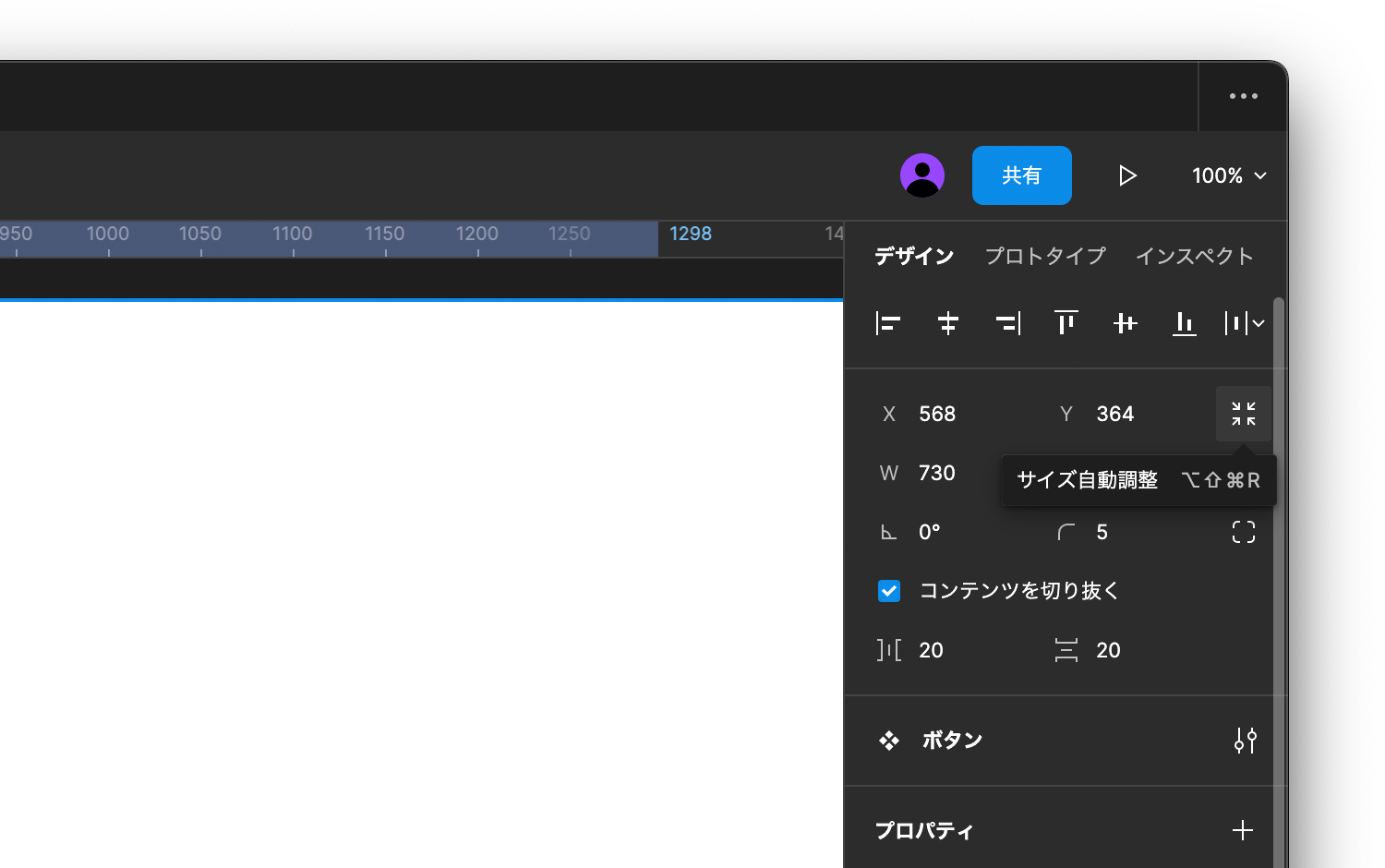The width and height of the screenshot is (1385, 868).
Task: Switch to the プロトタイプ tab
Action: click(1045, 256)
